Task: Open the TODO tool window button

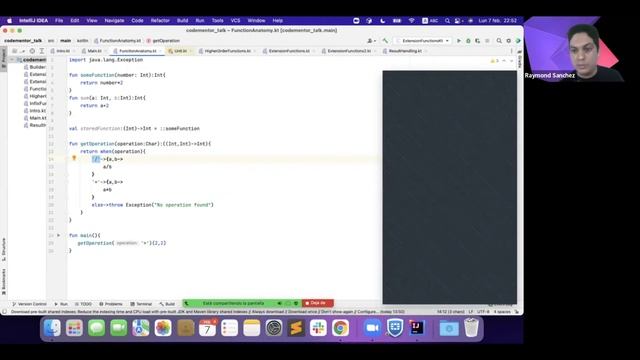Action: coord(84,304)
